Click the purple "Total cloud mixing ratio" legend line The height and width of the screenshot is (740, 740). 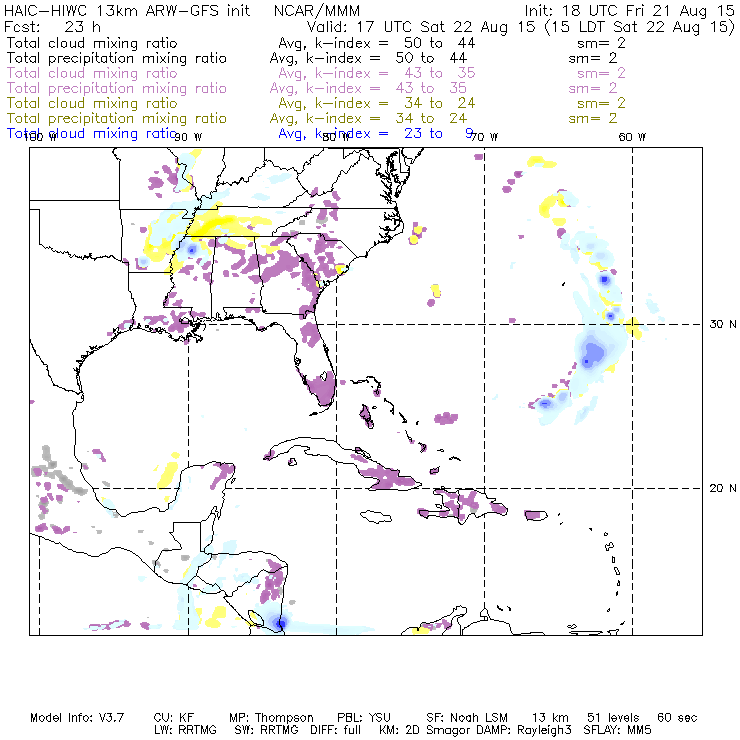[316, 73]
